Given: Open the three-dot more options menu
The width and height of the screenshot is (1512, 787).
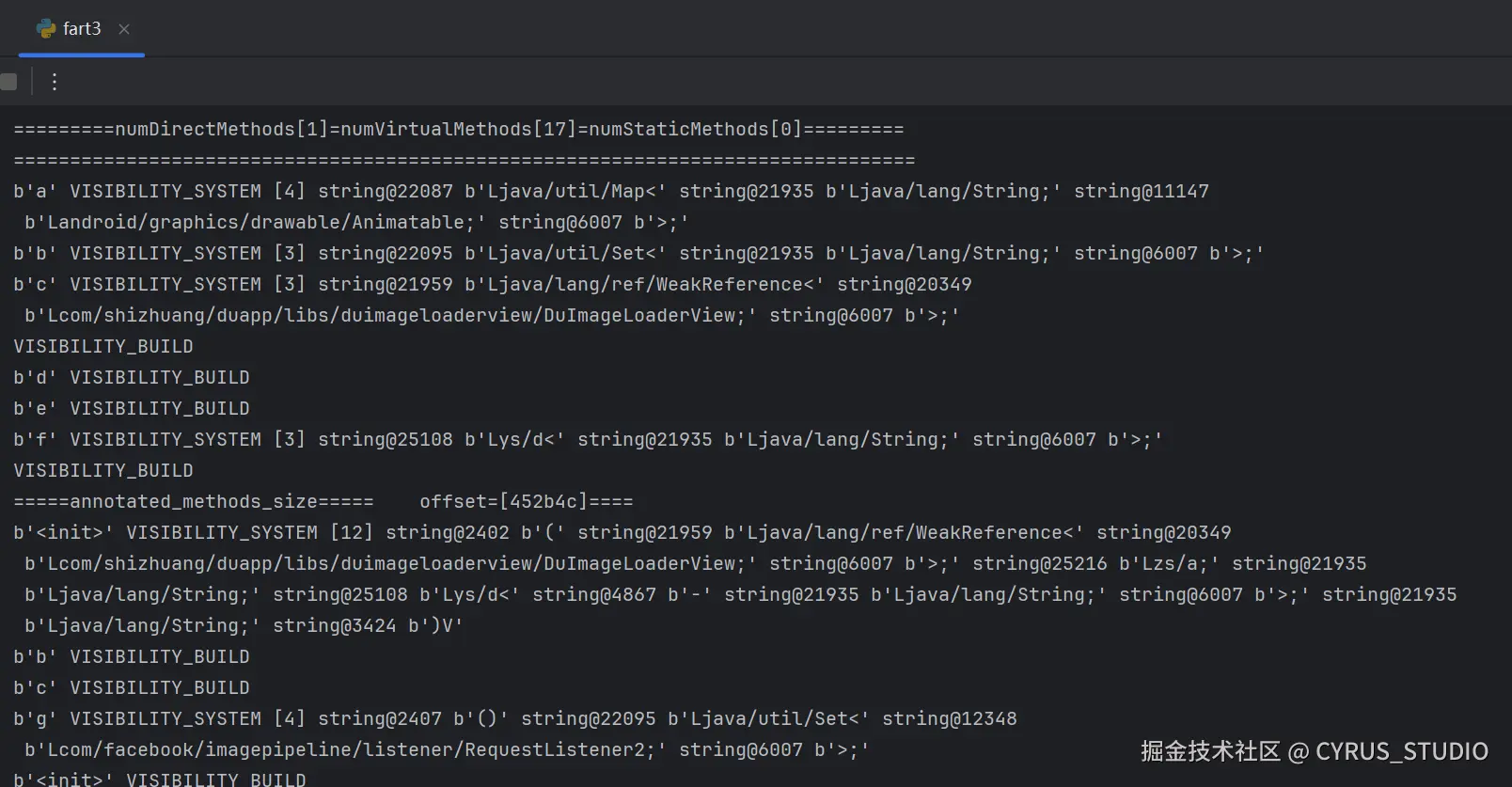Looking at the screenshot, I should (x=55, y=82).
